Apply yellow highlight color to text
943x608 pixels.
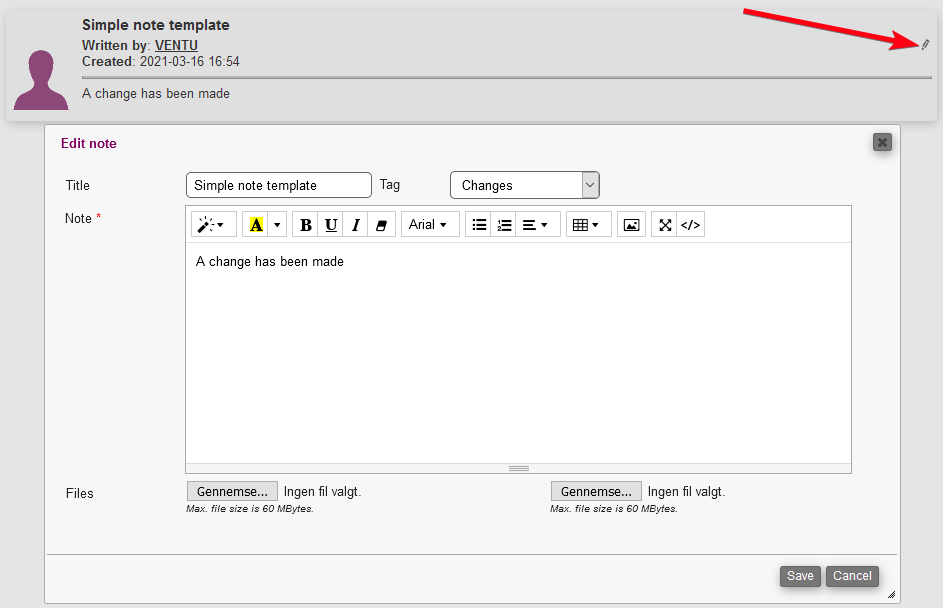(x=257, y=225)
